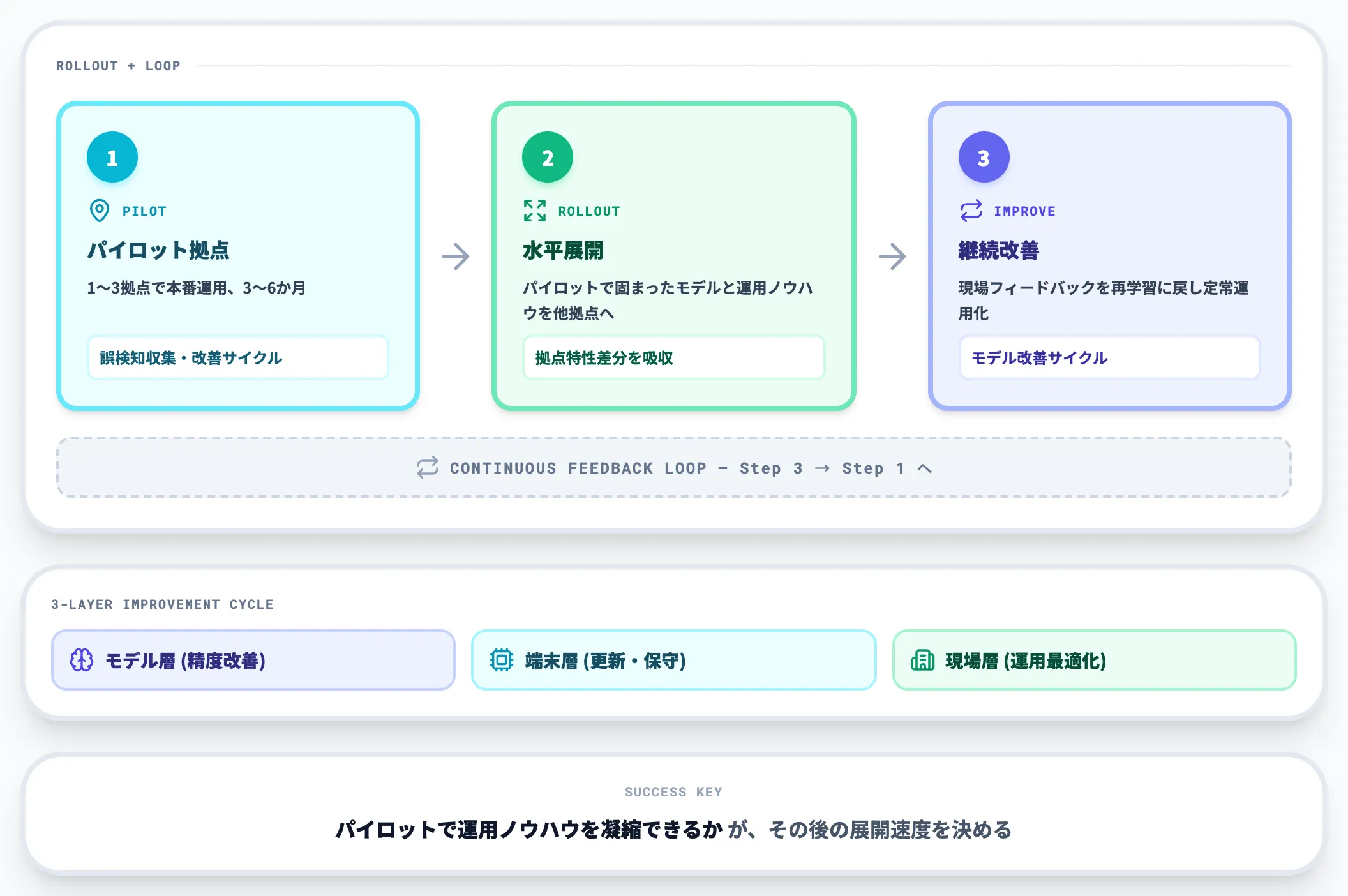Open the モデル層 (精度改善) card

tap(253, 660)
